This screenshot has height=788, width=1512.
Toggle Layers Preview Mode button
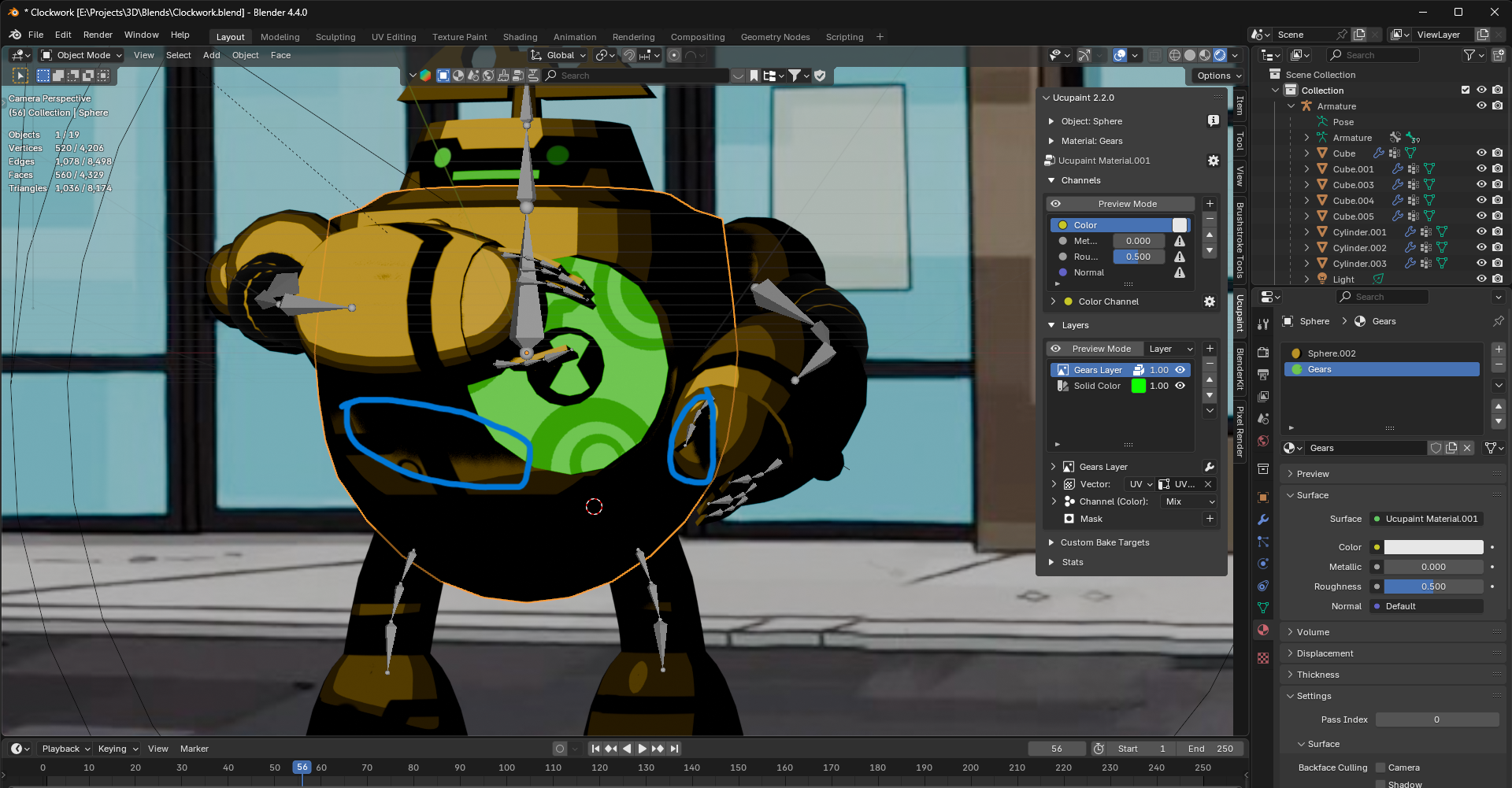(x=1093, y=349)
